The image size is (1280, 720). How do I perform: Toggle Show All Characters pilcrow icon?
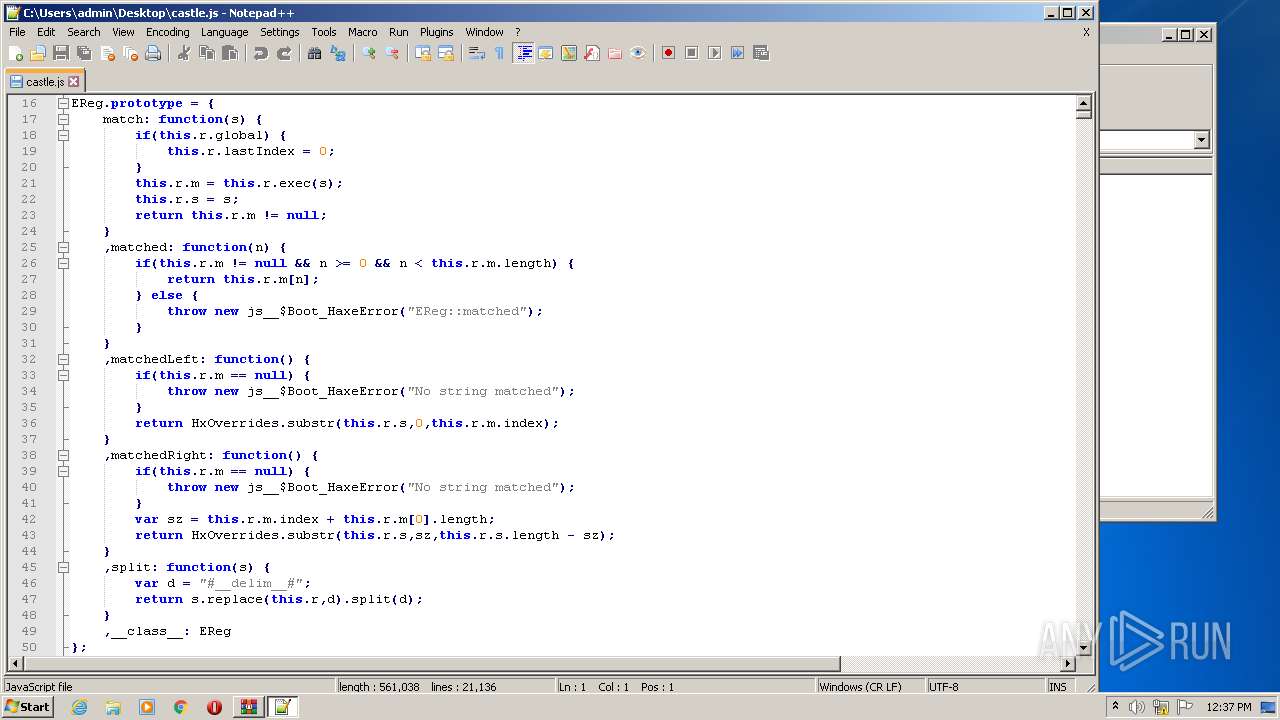(x=500, y=53)
